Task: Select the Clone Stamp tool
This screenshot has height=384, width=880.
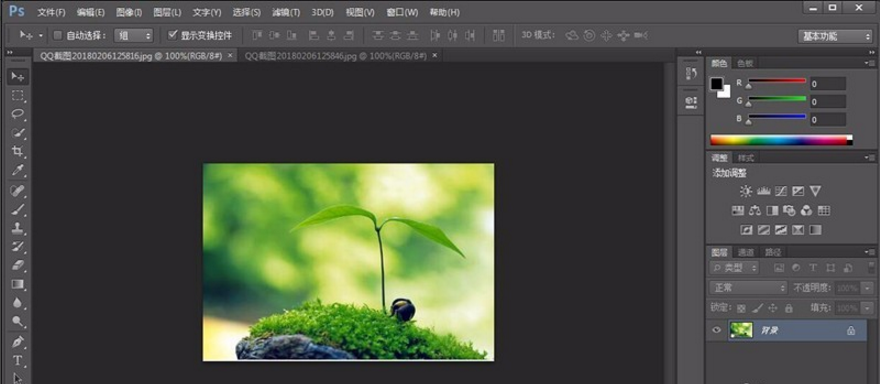Action: [x=18, y=228]
